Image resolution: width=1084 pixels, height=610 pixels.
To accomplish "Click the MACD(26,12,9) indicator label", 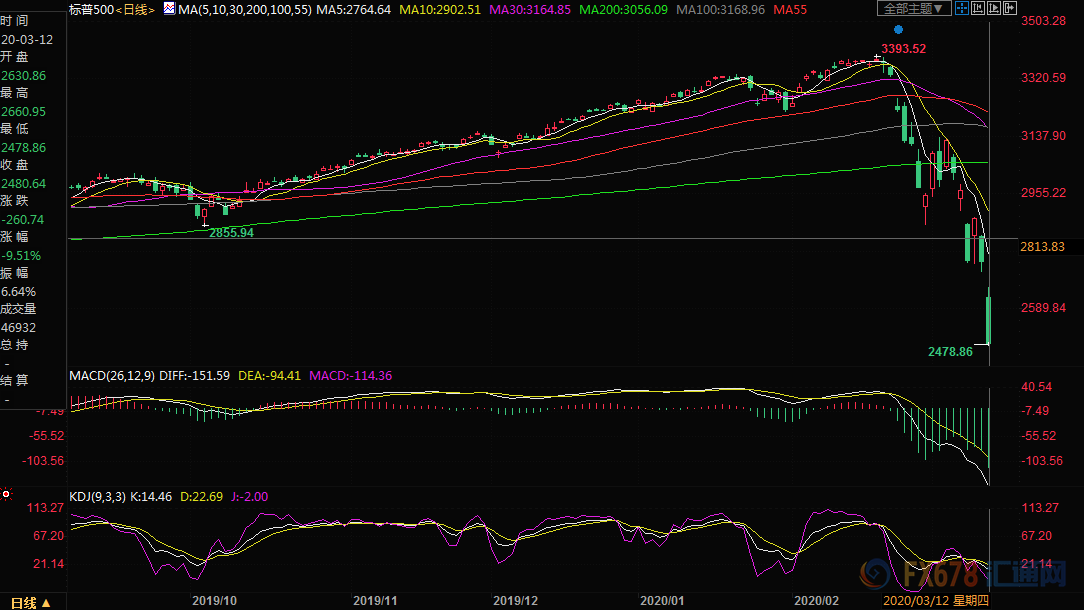I will click(111, 376).
